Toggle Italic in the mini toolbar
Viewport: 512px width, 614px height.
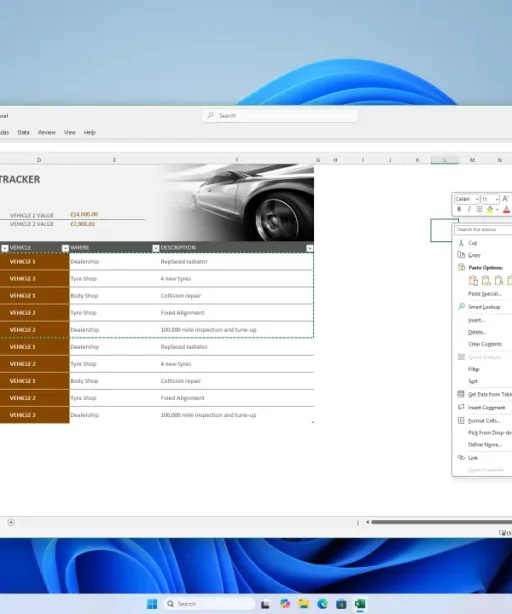click(x=469, y=209)
